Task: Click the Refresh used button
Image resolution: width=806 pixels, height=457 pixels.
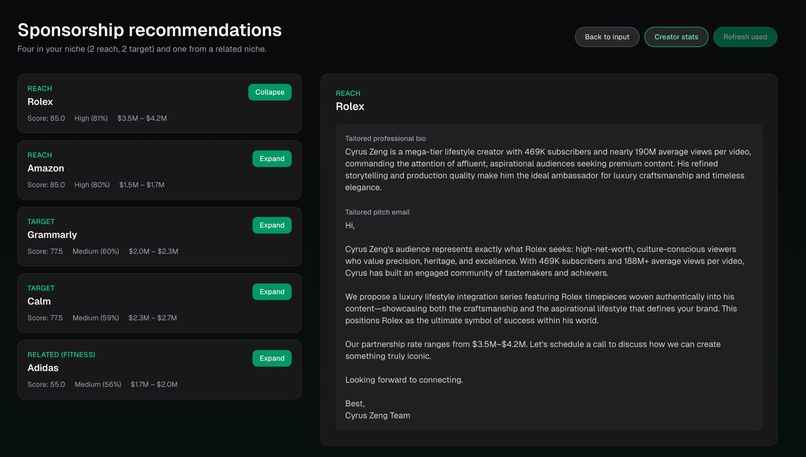Action: tap(745, 37)
